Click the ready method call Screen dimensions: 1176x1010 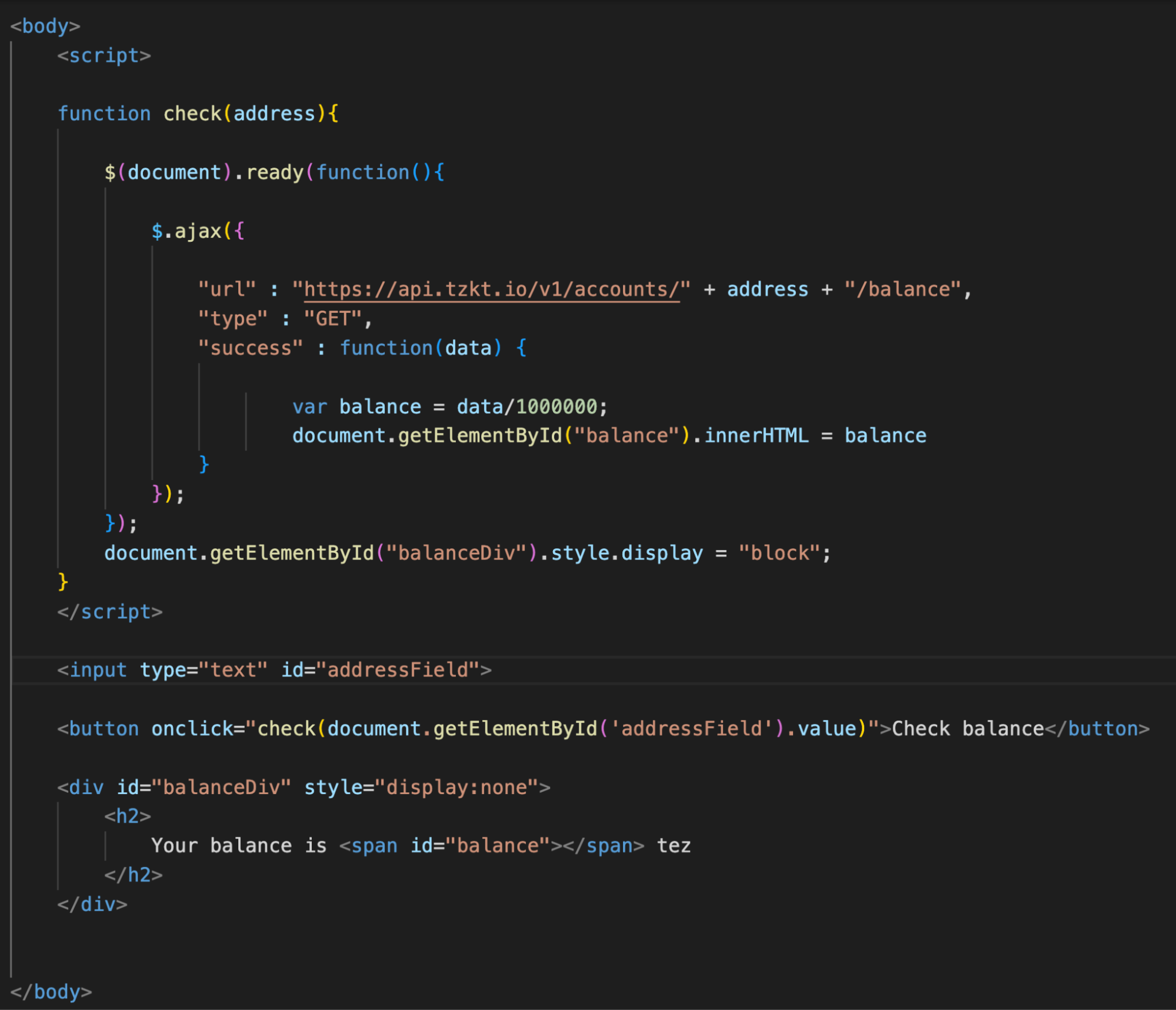pos(274,172)
